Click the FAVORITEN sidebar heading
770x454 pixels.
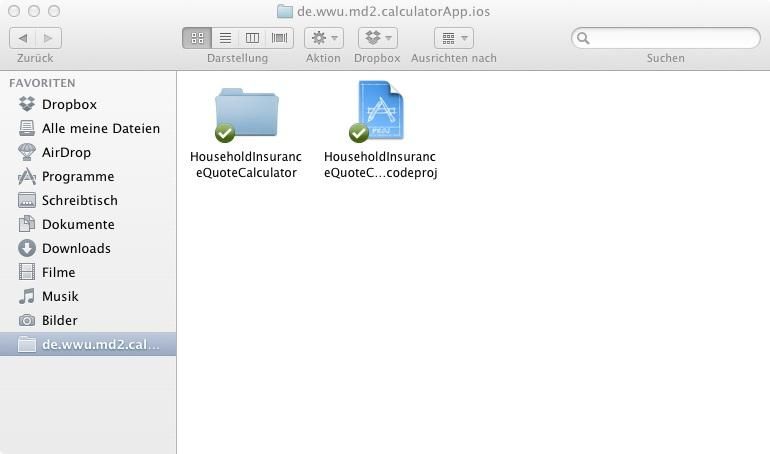click(42, 83)
